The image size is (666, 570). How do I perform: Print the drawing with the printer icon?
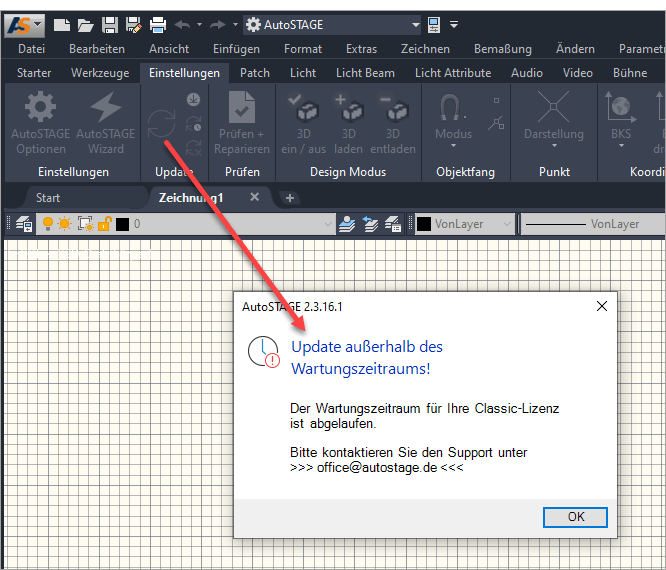tap(158, 25)
